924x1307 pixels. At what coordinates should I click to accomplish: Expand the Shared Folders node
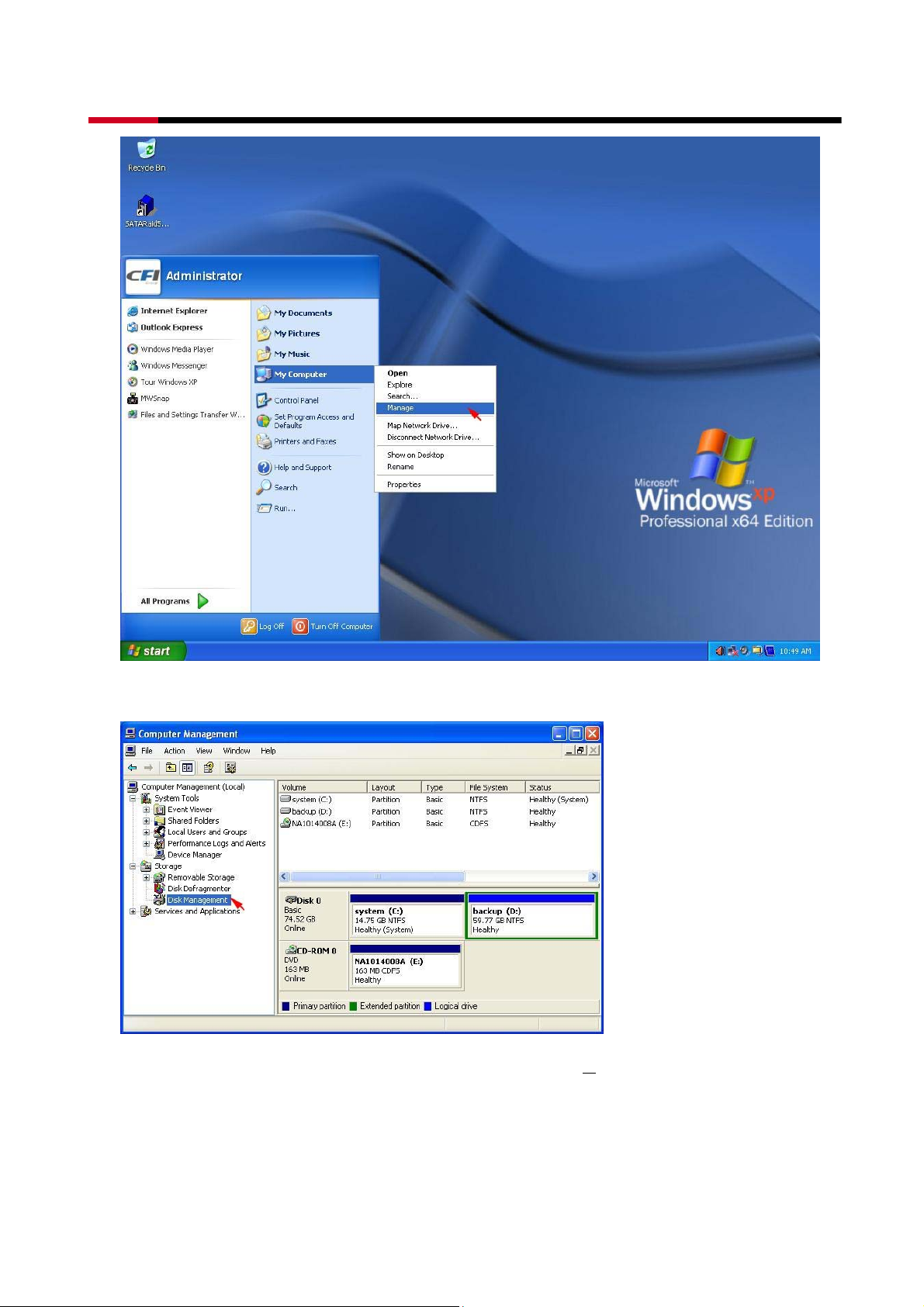(146, 821)
